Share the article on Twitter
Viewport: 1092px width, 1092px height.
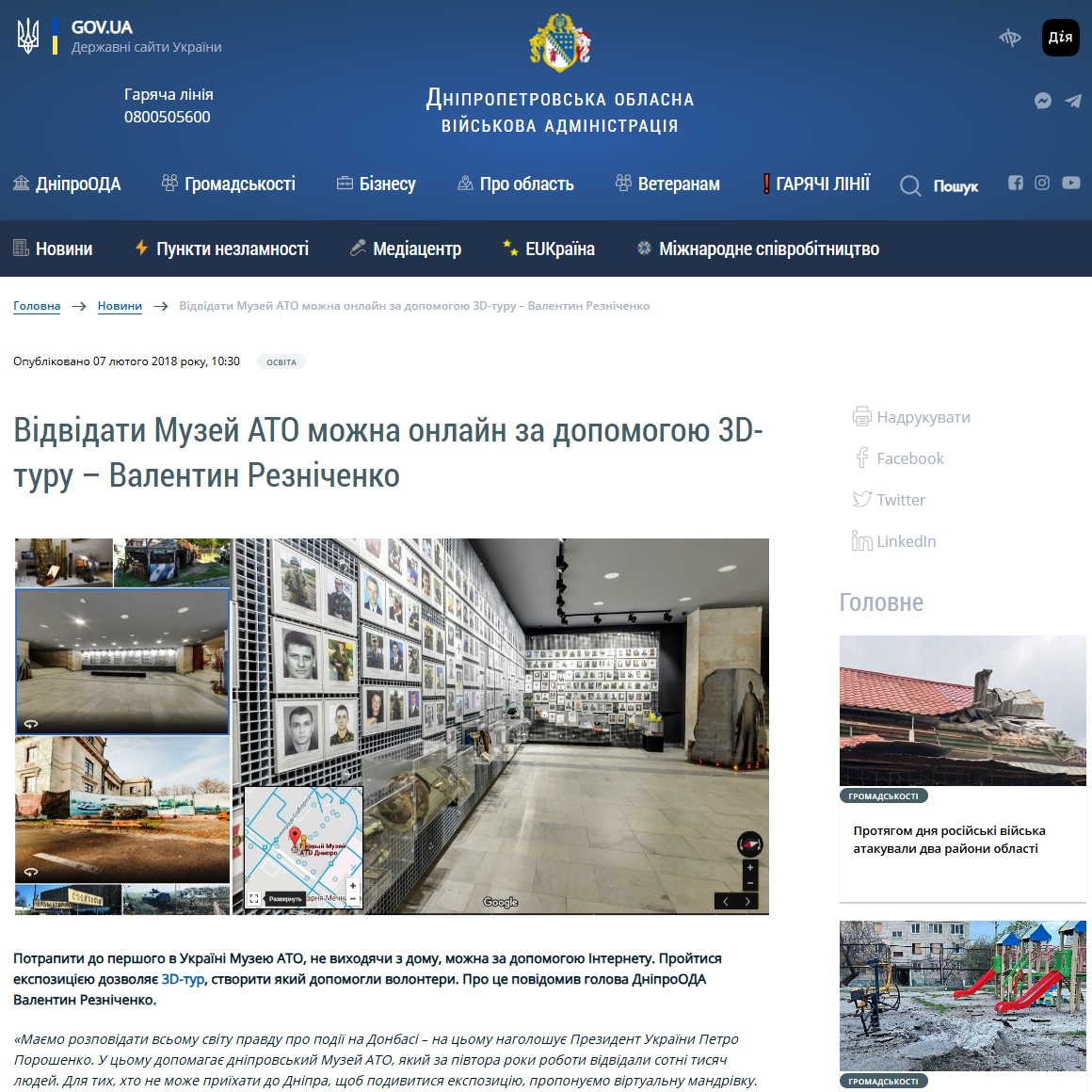(x=890, y=500)
